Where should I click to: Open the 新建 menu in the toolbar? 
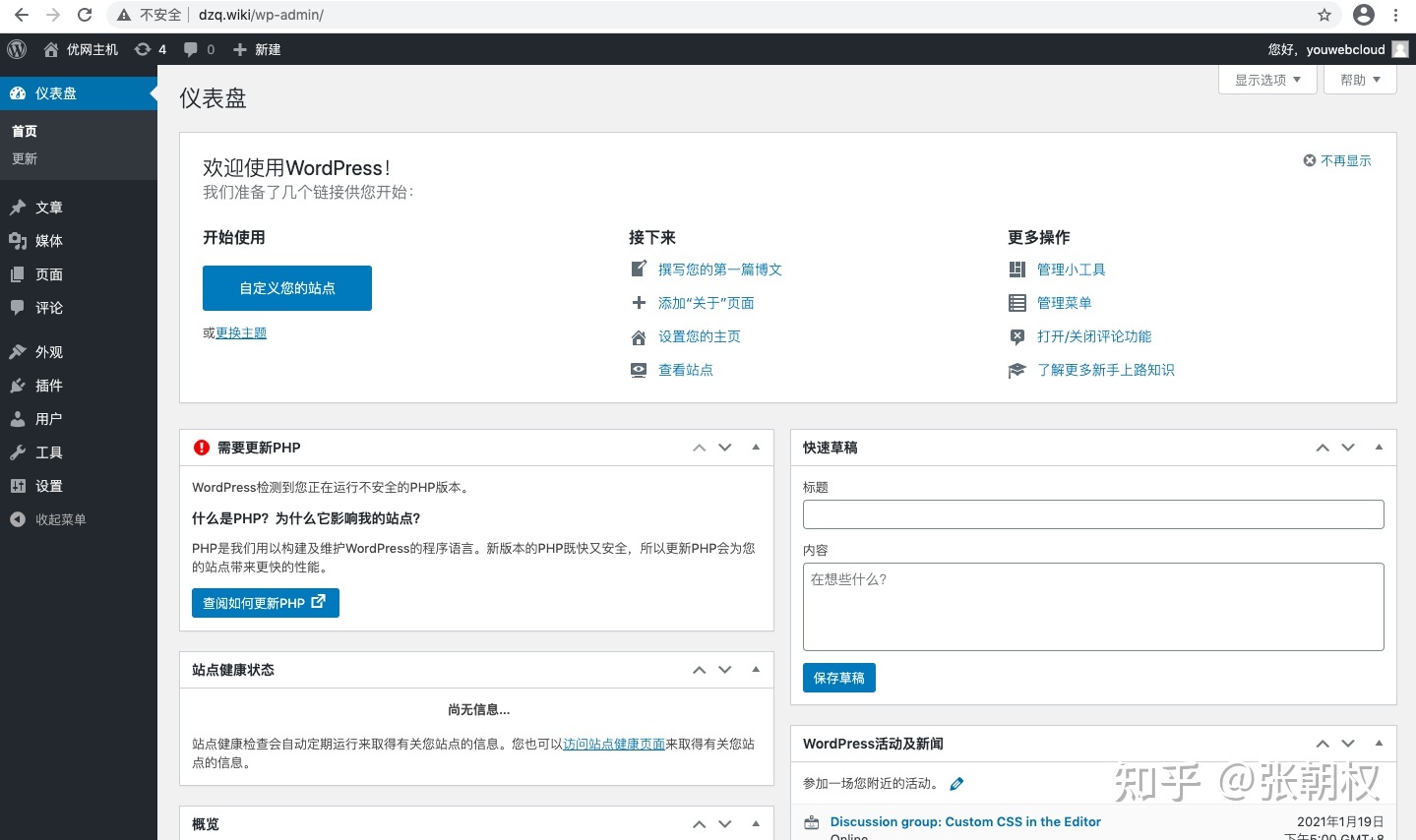(256, 49)
